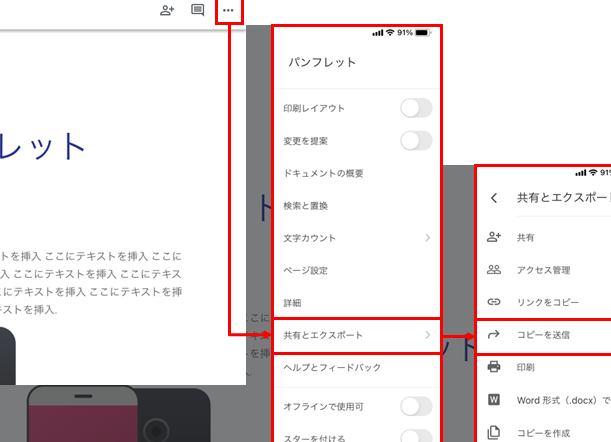Expand 共有とエクスポート via its chevron
The width and height of the screenshot is (611, 442).
click(x=428, y=335)
